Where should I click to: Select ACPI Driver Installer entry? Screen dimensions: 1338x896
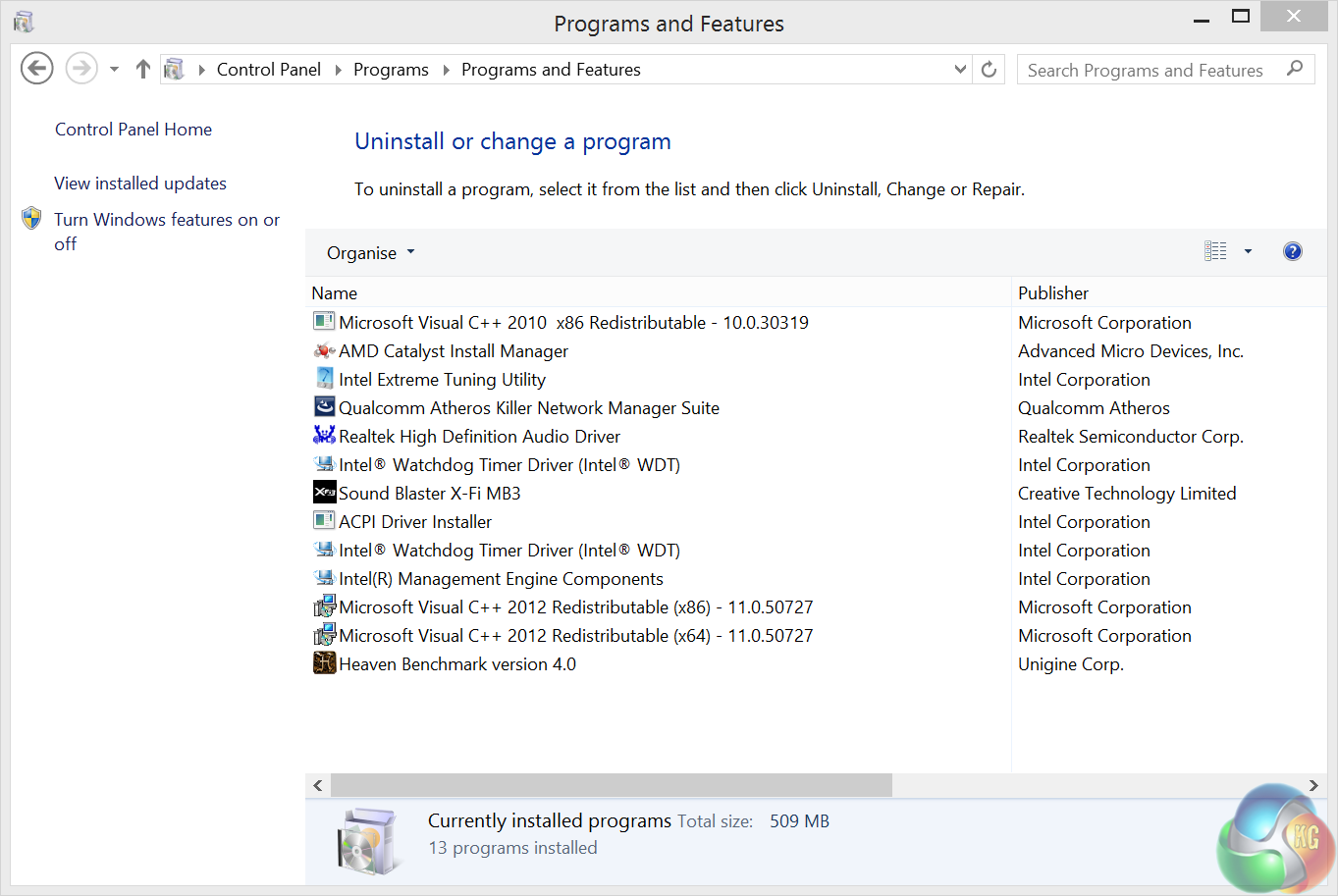(x=415, y=522)
